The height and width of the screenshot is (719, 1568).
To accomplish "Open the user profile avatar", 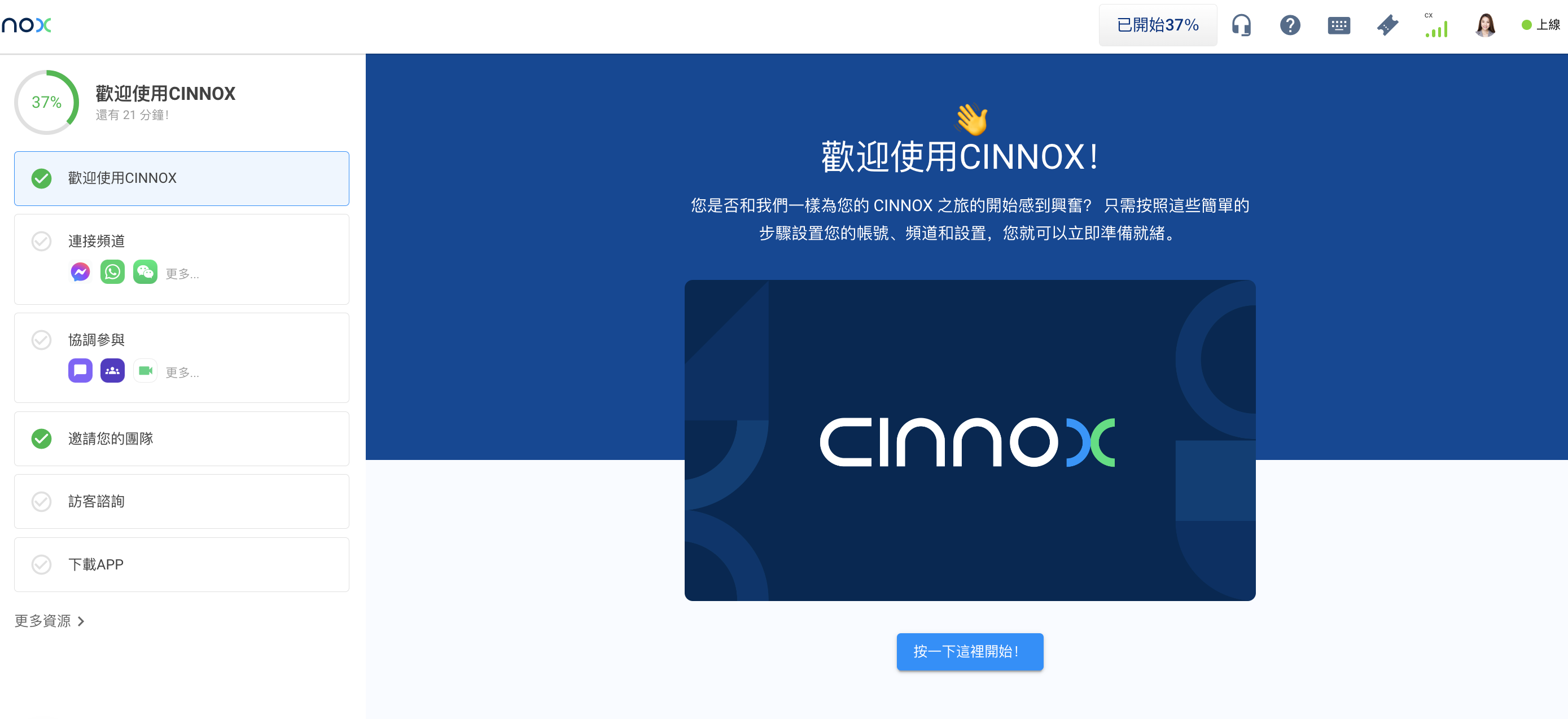I will pos(1485,25).
